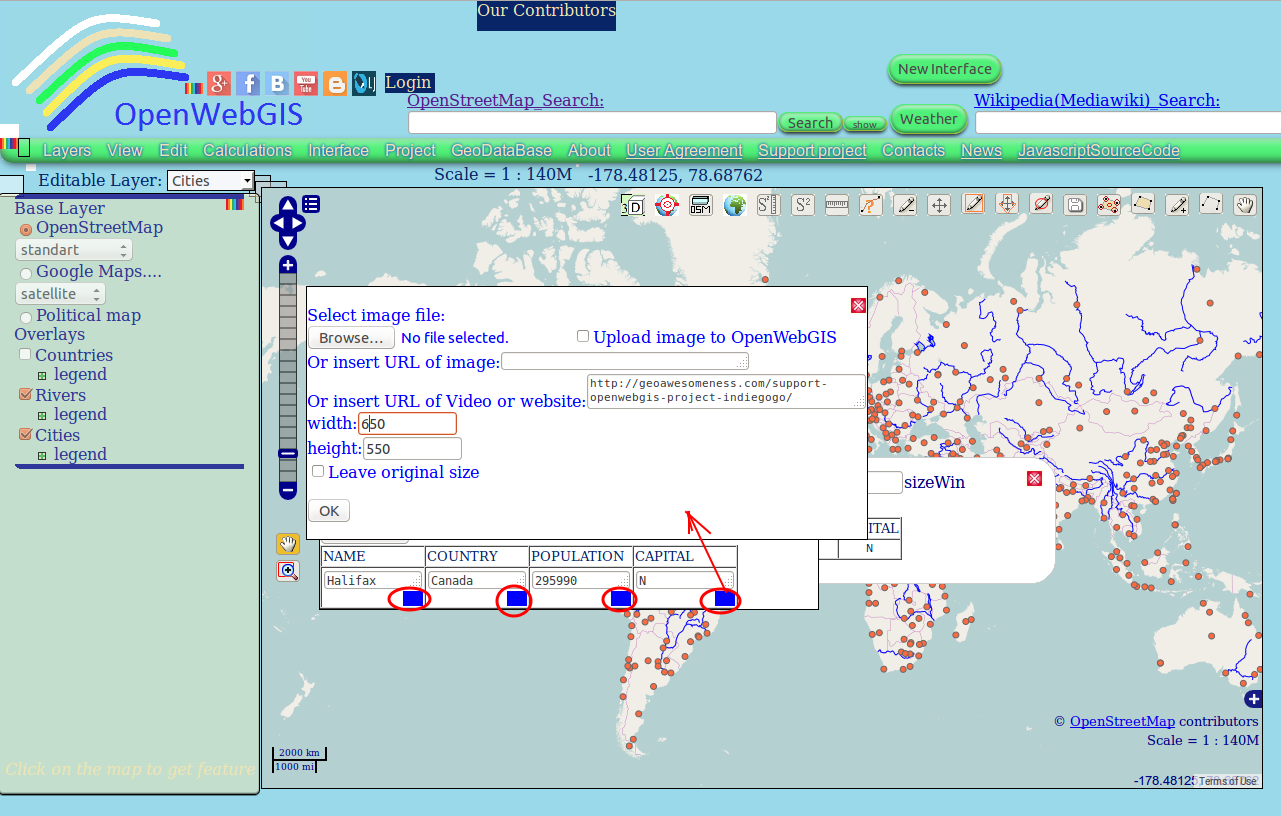1281x816 pixels.
Task: Click the floppy disk save icon
Action: 1075,205
